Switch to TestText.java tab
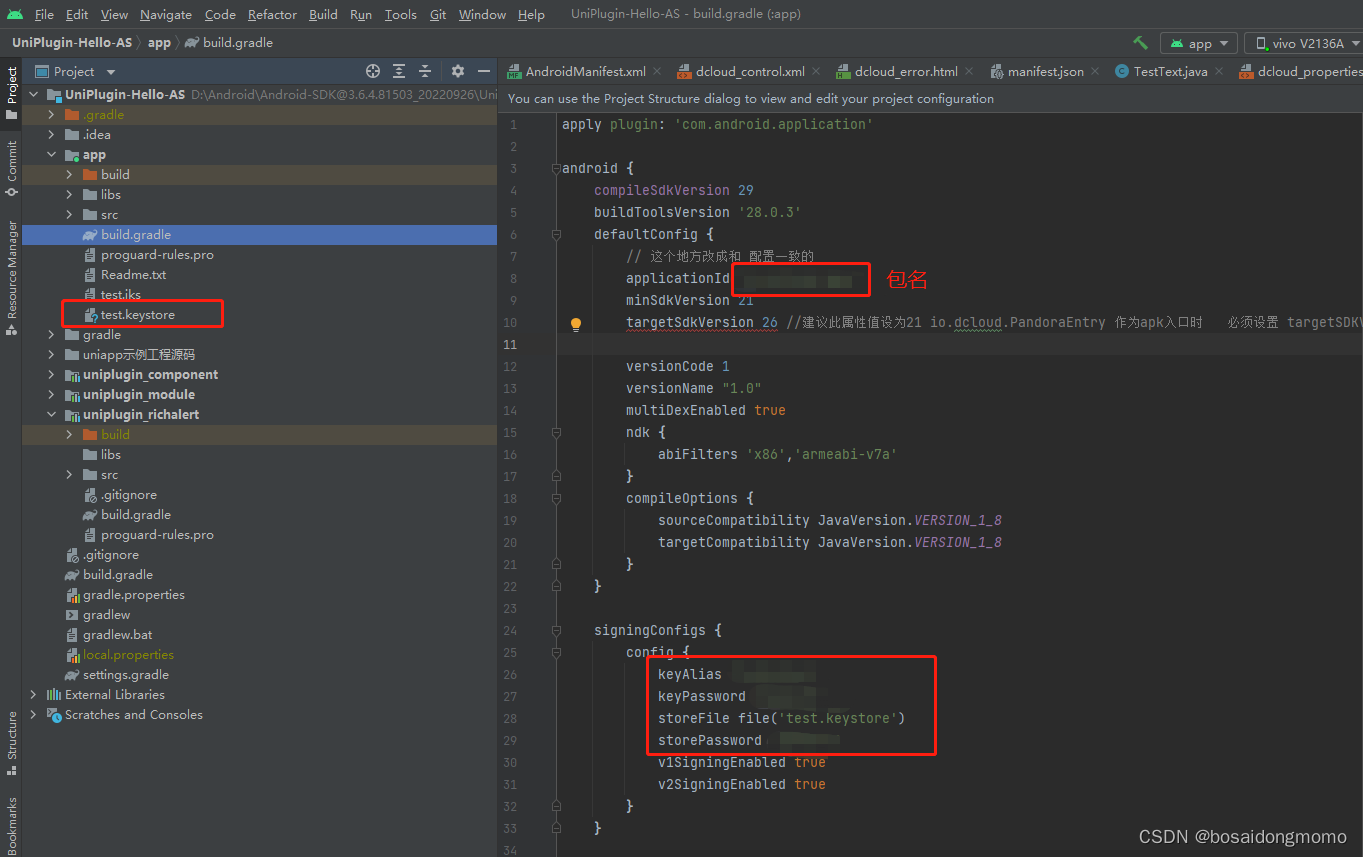 (1170, 71)
